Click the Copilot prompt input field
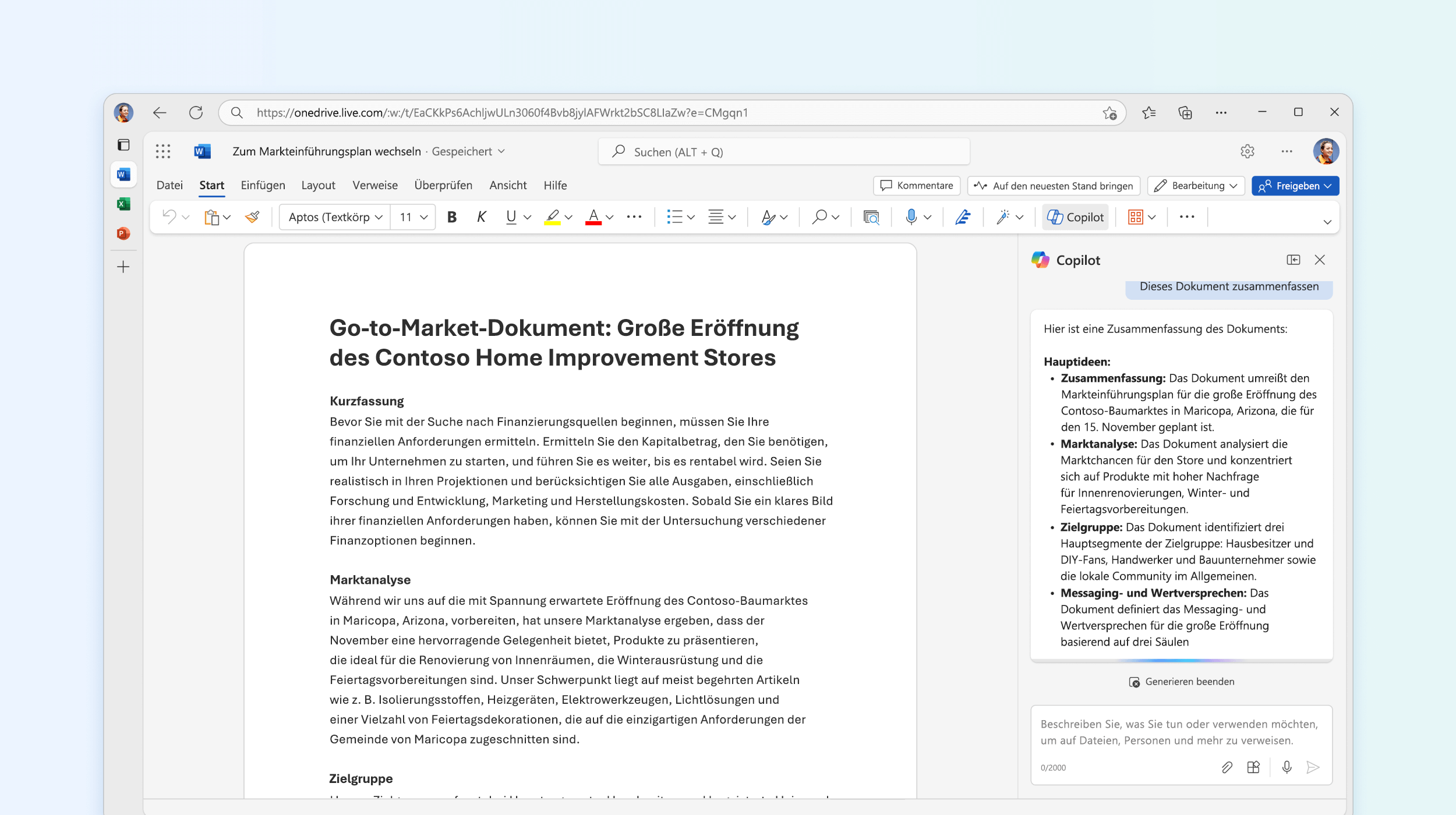 [1180, 732]
